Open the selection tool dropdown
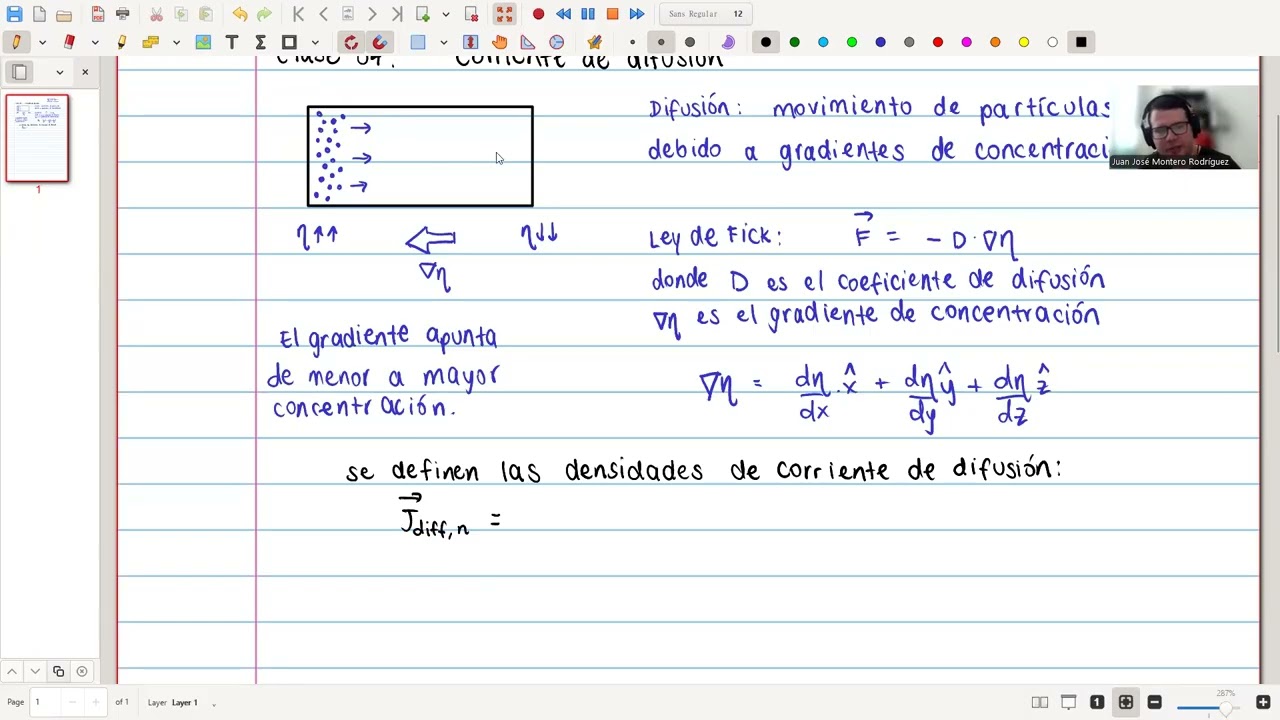The height and width of the screenshot is (720, 1280). coord(444,42)
